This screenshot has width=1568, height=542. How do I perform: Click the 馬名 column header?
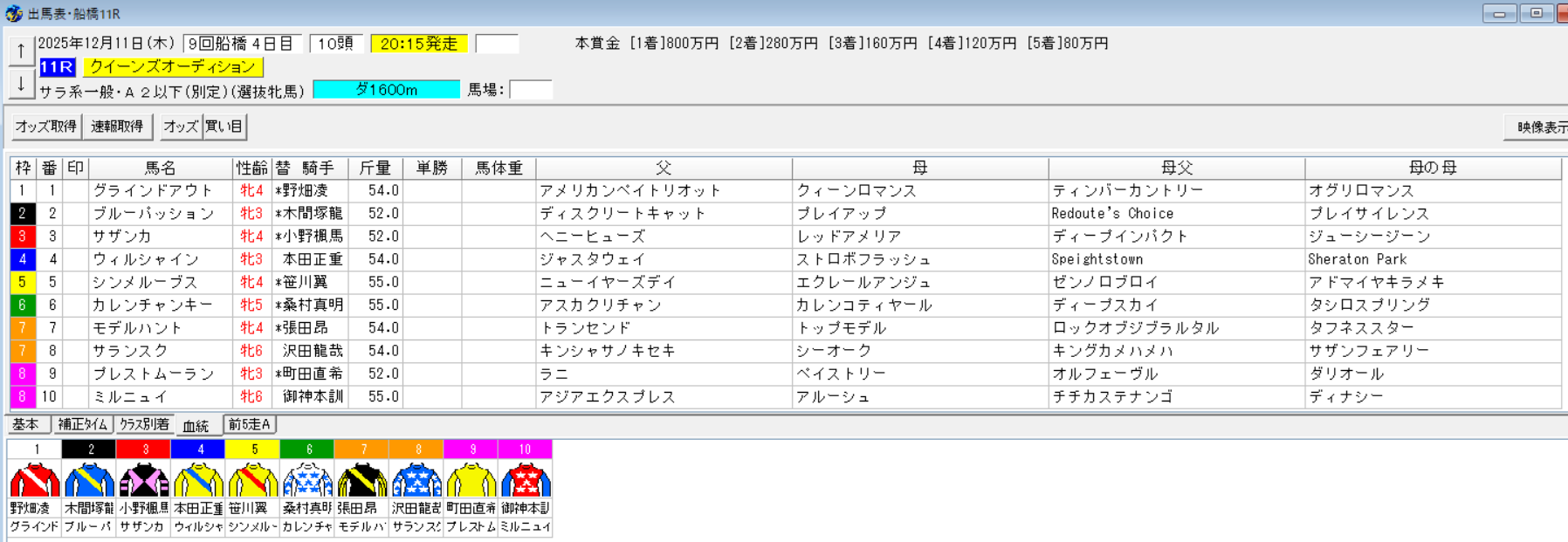click(161, 168)
